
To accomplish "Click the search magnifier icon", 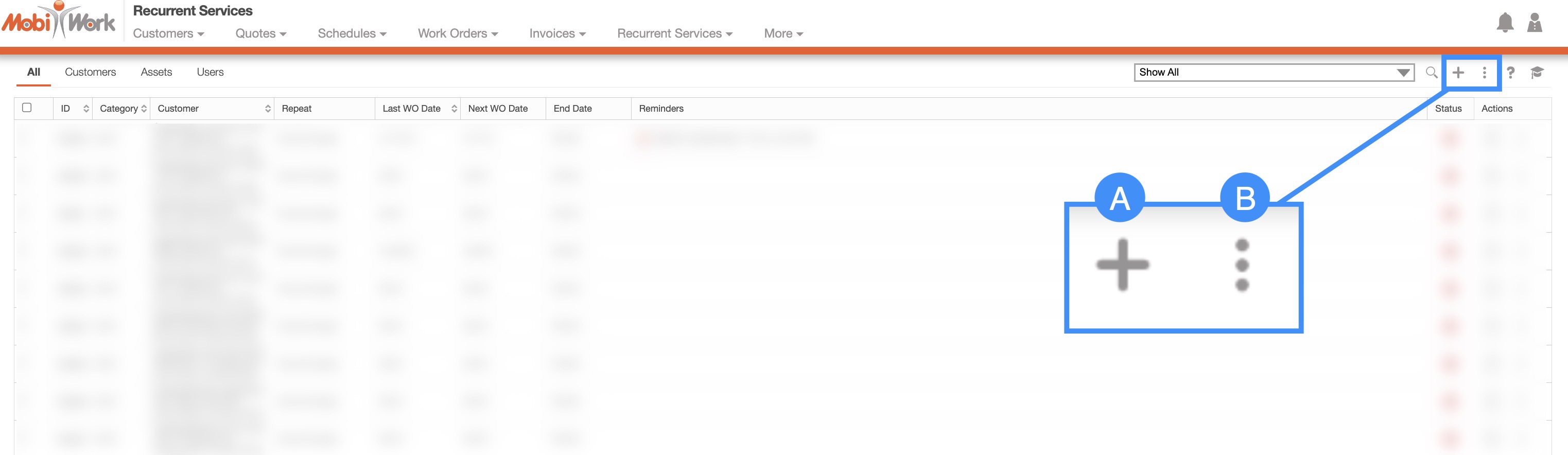I will pos(1431,73).
